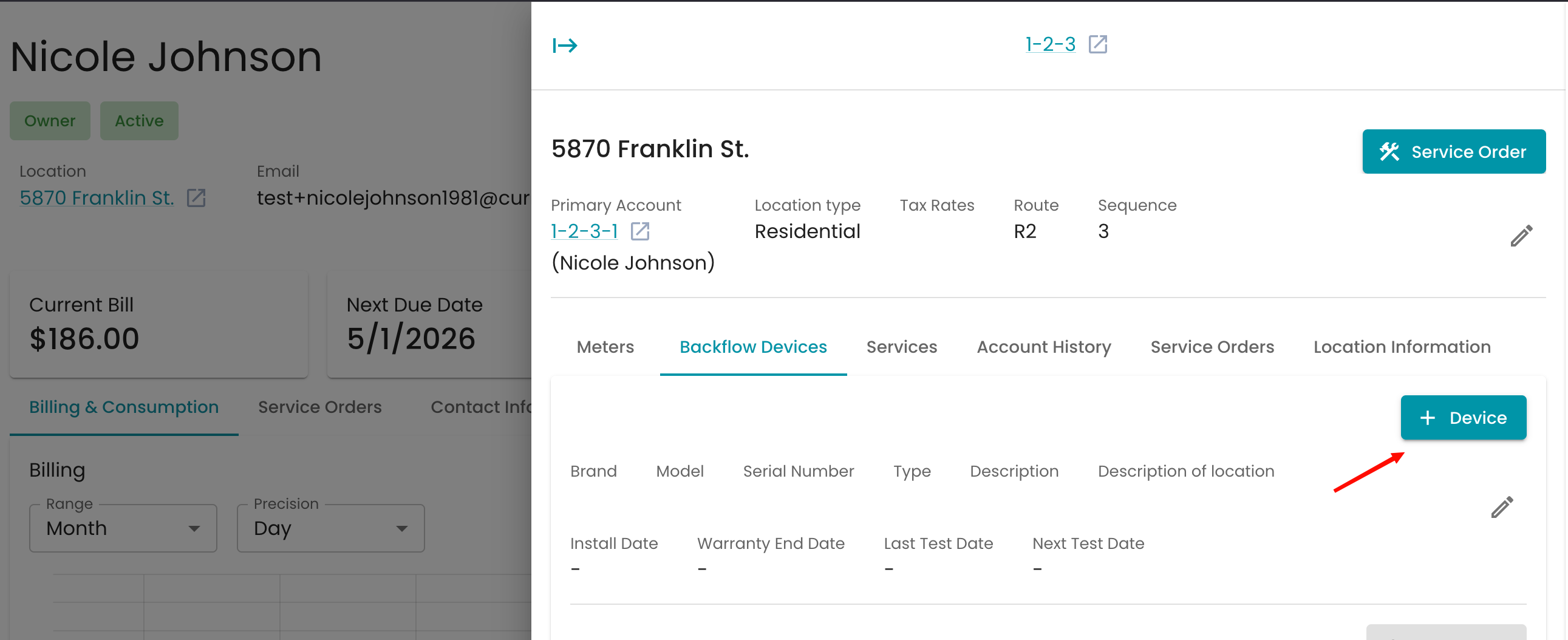Open the Account History tab
Image resolution: width=1568 pixels, height=640 pixels.
point(1043,347)
